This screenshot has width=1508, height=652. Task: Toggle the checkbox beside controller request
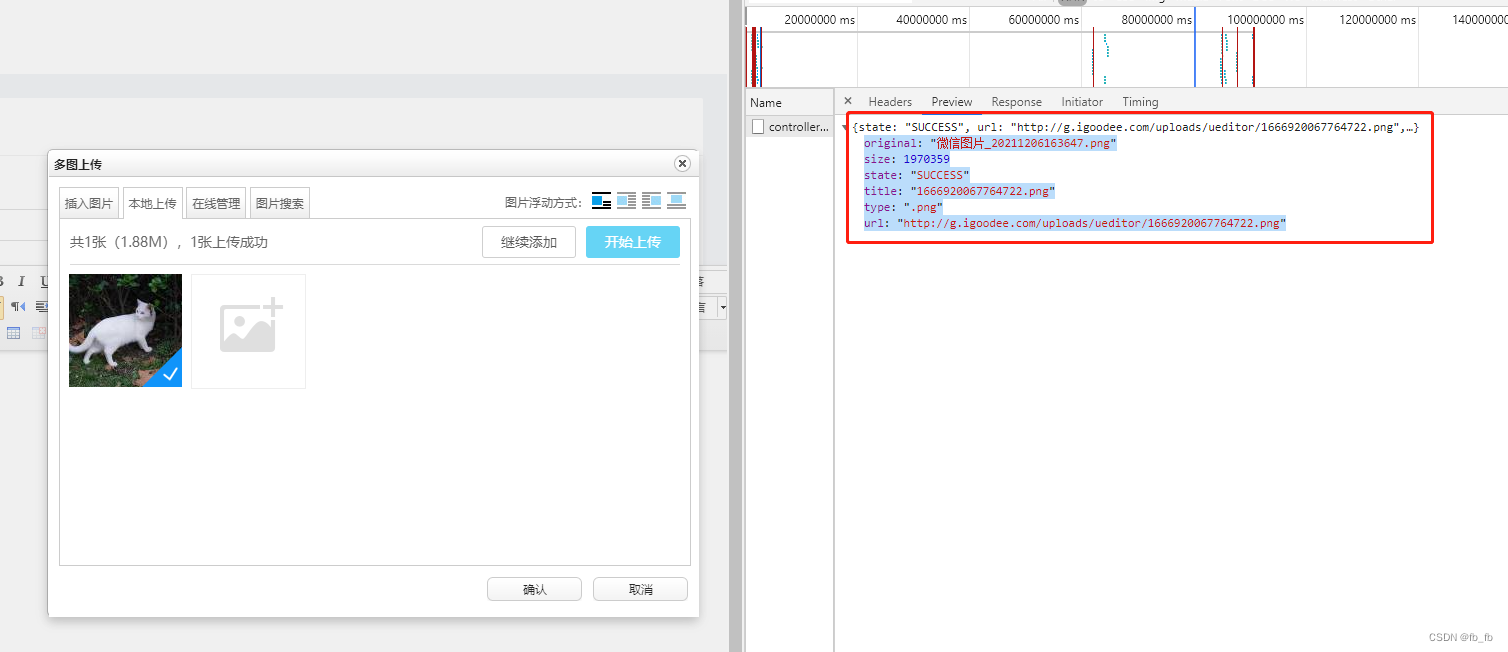pos(757,126)
